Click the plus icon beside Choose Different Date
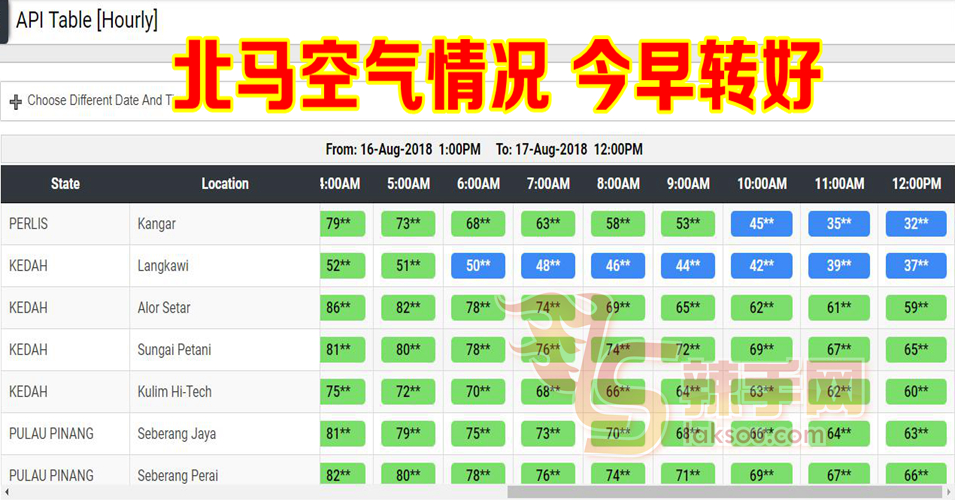 pyautogui.click(x=15, y=102)
